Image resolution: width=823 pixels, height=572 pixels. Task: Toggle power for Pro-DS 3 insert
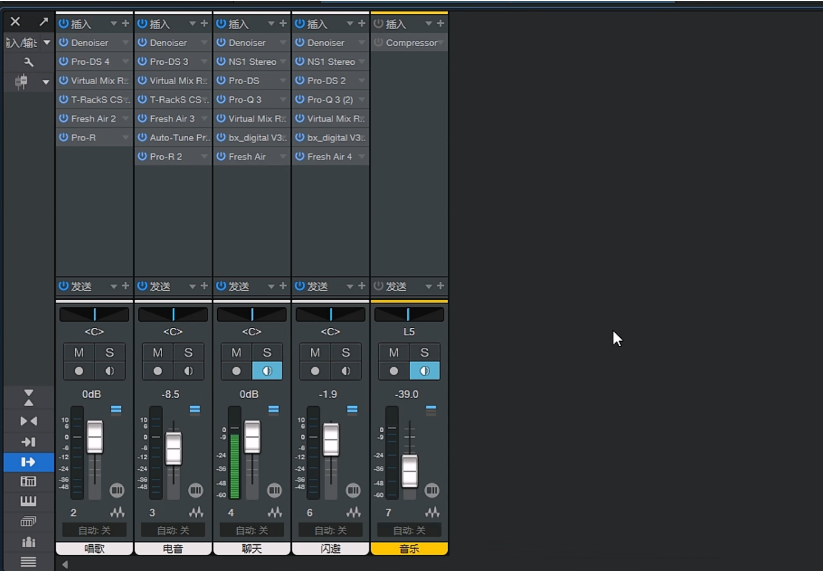pyautogui.click(x=142, y=61)
